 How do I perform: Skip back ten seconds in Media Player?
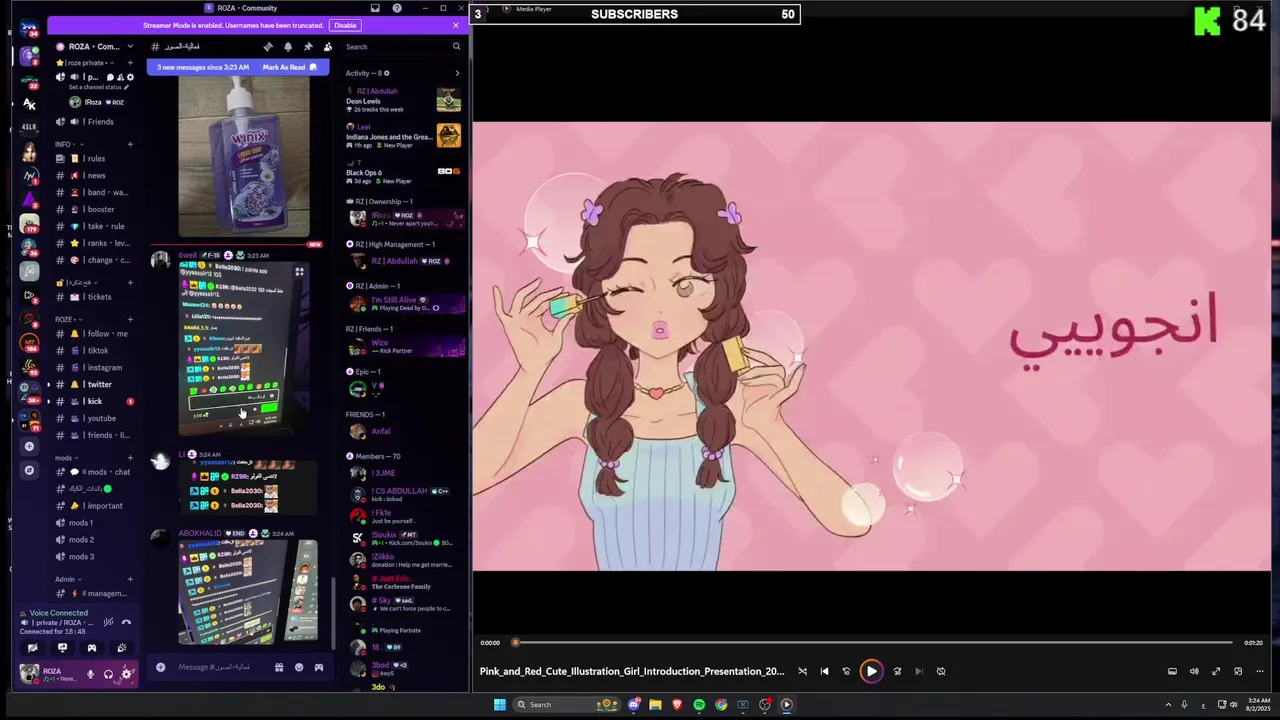[846, 671]
